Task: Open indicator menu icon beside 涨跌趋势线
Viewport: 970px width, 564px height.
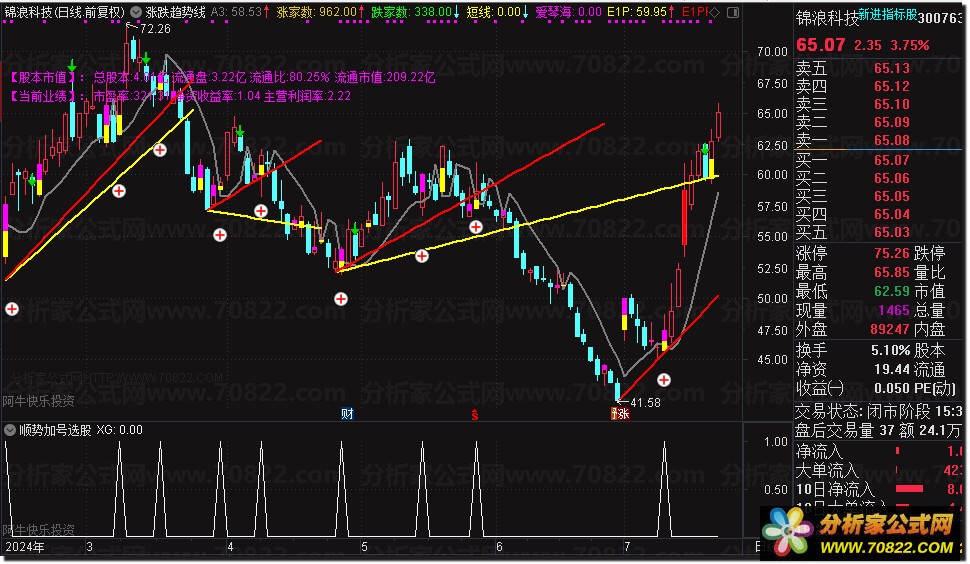Action: pyautogui.click(x=135, y=12)
